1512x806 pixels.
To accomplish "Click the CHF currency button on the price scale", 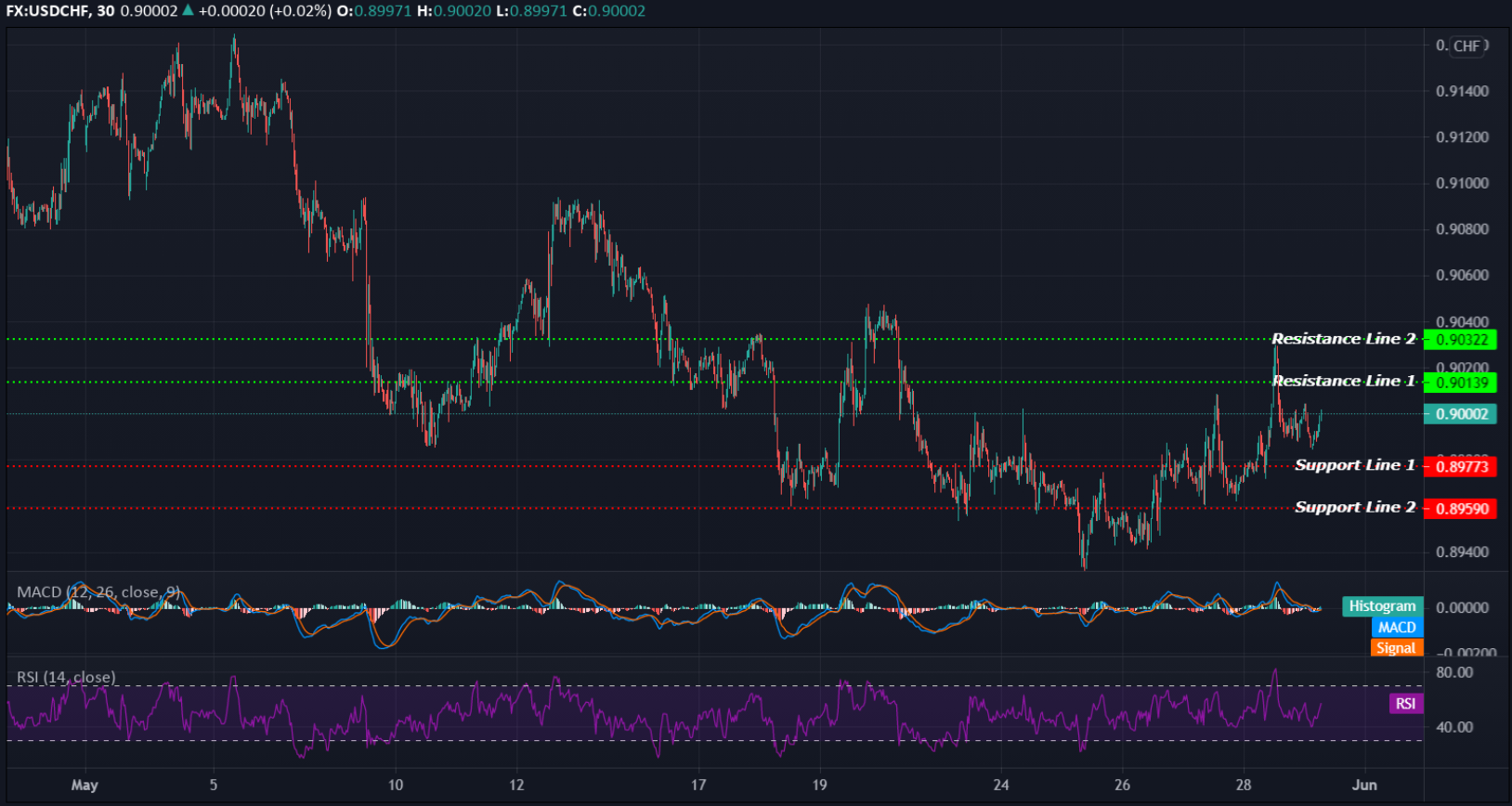I will pos(1467,45).
